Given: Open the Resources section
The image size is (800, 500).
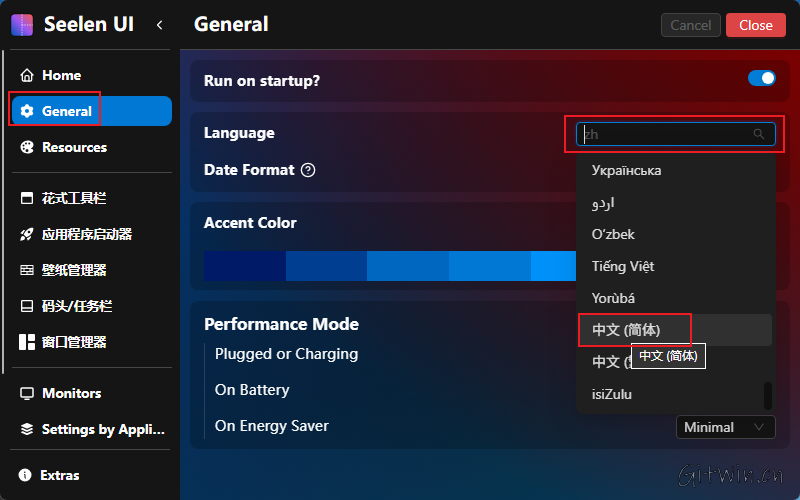Looking at the screenshot, I should click(92, 147).
